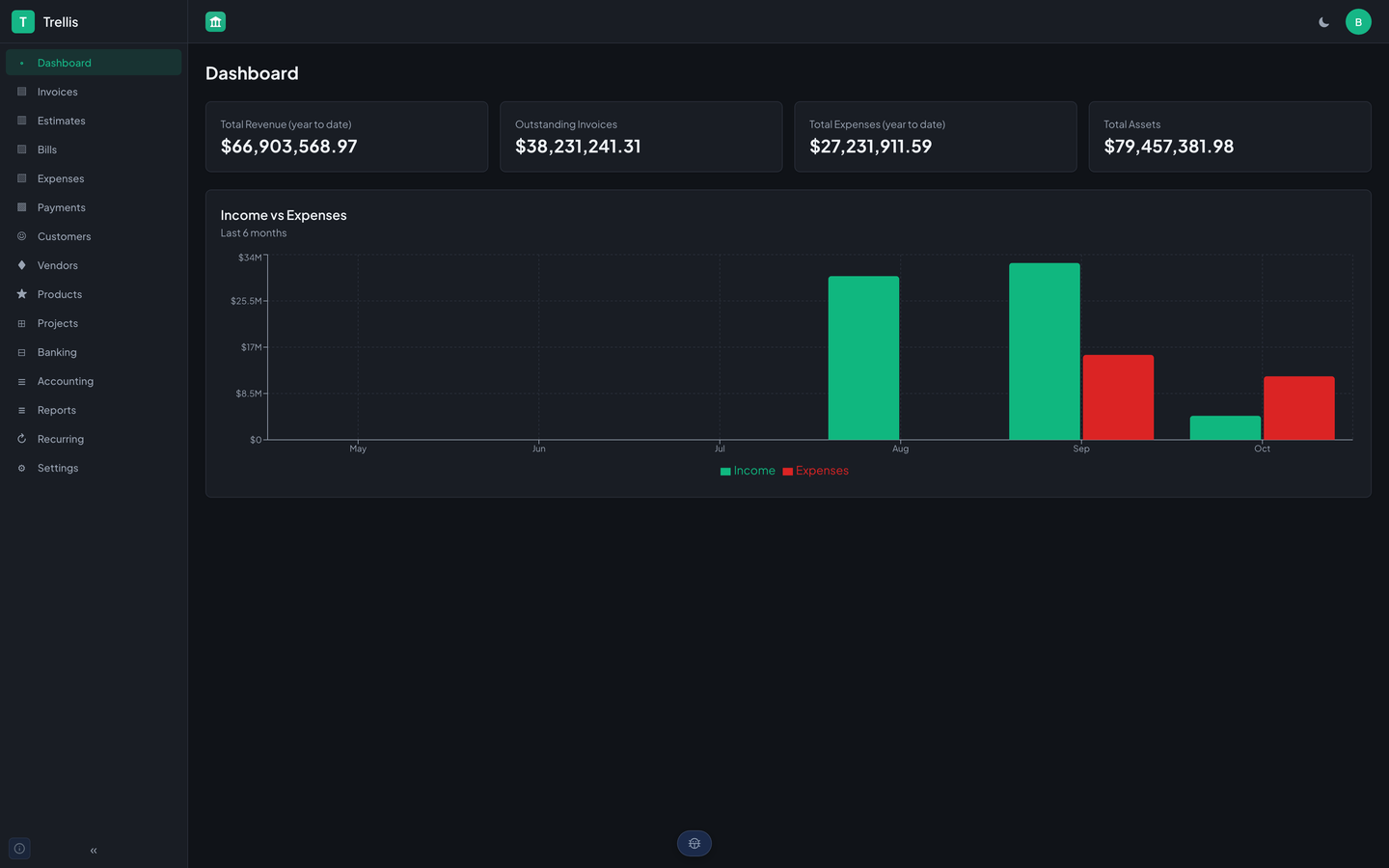This screenshot has height=868, width=1389.
Task: Click the Projects grid icon
Action: pos(21,324)
